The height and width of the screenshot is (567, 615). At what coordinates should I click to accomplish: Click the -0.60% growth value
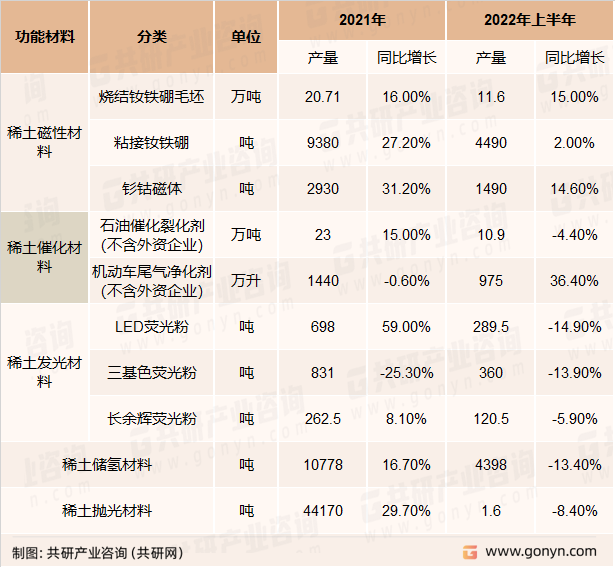pyautogui.click(x=407, y=281)
